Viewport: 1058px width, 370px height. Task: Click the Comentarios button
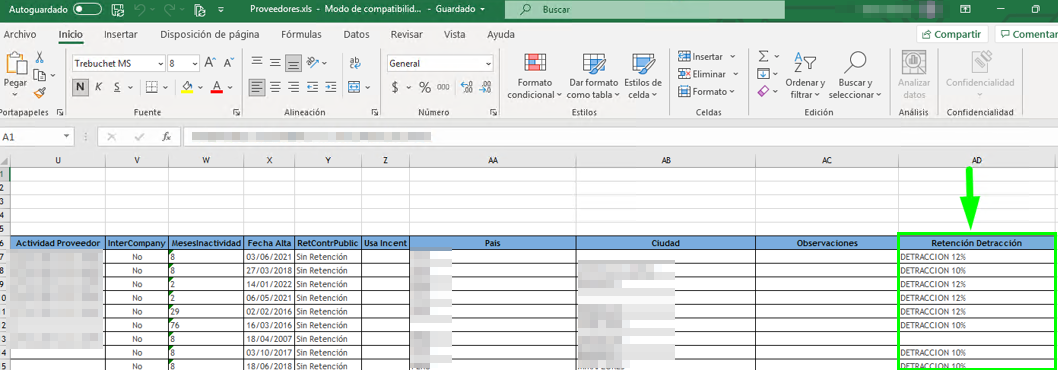(1027, 34)
